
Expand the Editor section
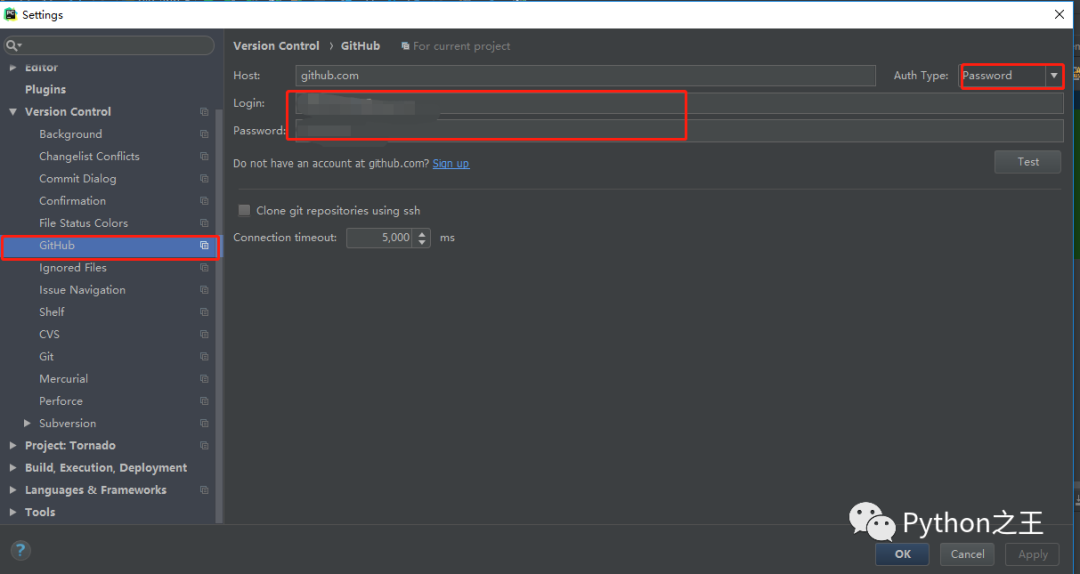pos(13,68)
